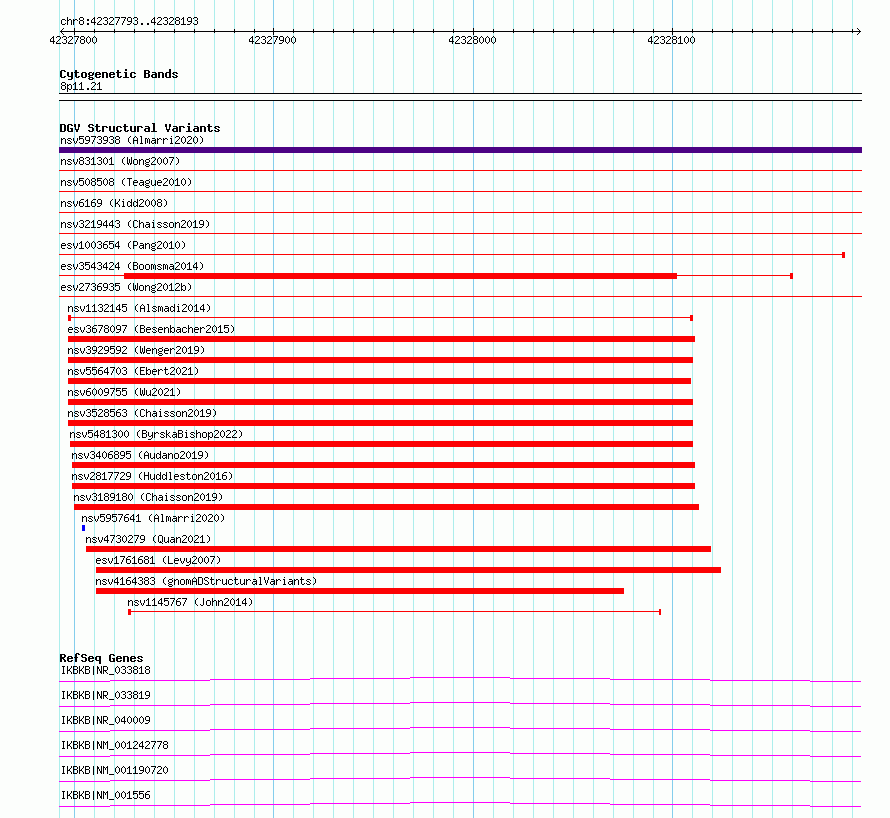Open nsv3528563 (Chaisson2019) variant
890x818 pixels.
[142, 413]
